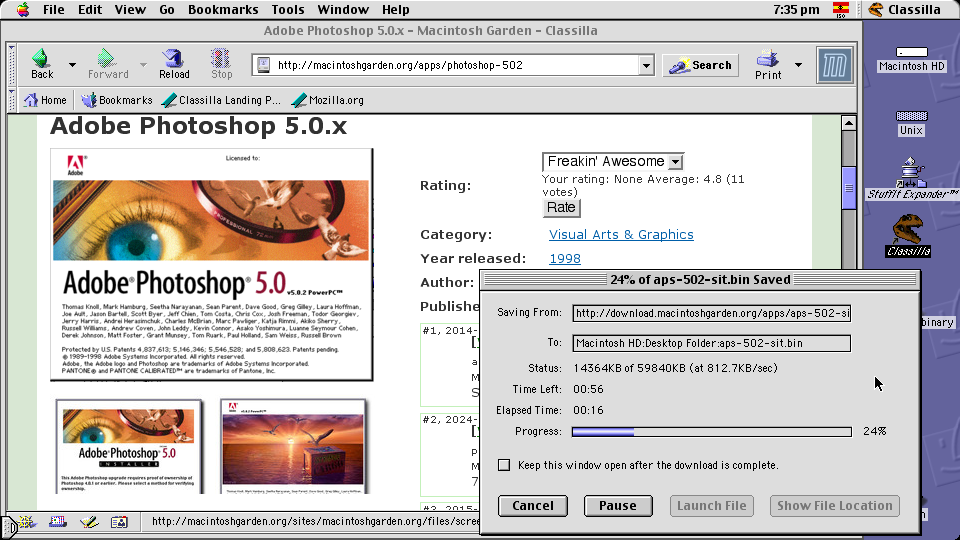960x540 pixels.
Task: Click the Print printer icon
Action: (x=768, y=59)
